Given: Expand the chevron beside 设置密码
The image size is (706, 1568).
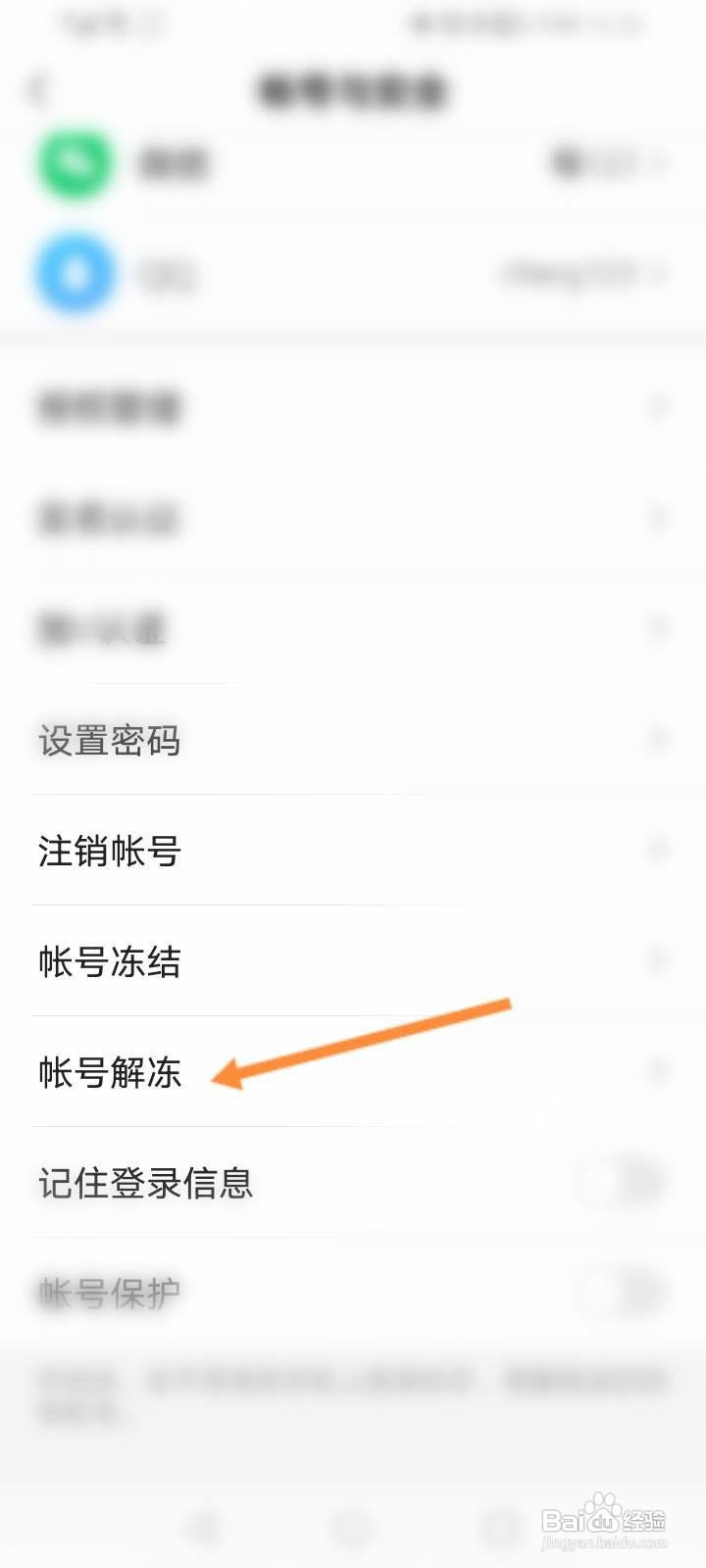Looking at the screenshot, I should click(x=659, y=740).
